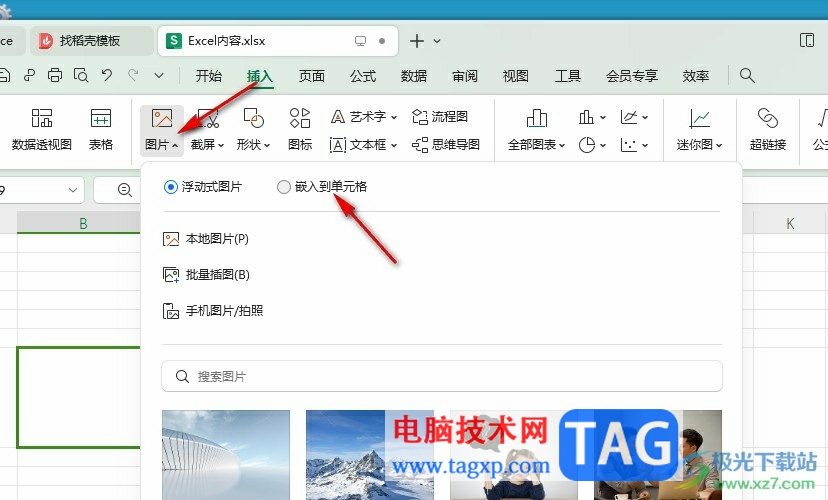Select 嵌入到单元格 embed in cell option
Screen dimensions: 828x500
coord(322,187)
